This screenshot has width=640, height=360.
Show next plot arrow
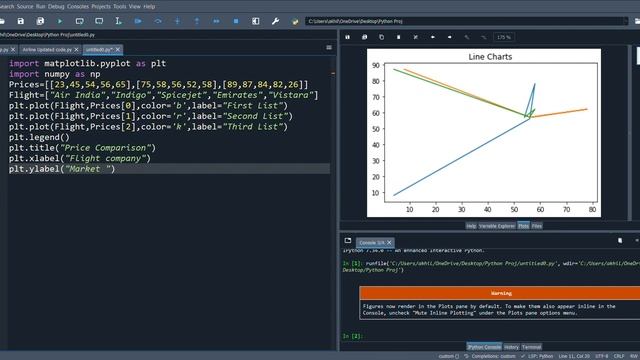pyautogui.click(x=449, y=37)
